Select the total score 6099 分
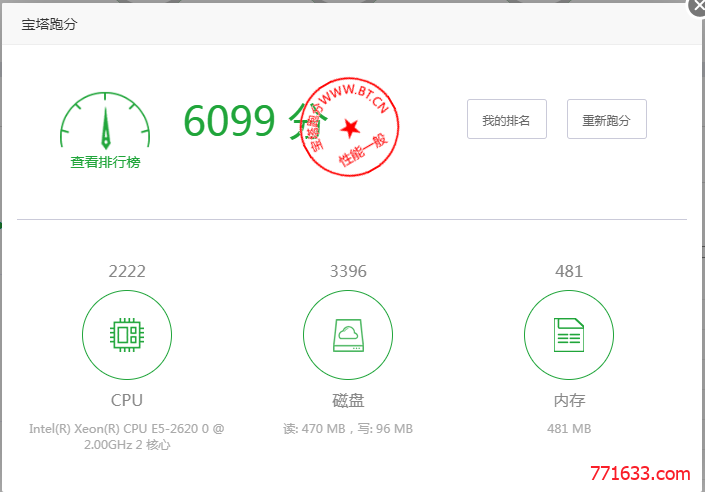The width and height of the screenshot is (705, 492). (254, 121)
